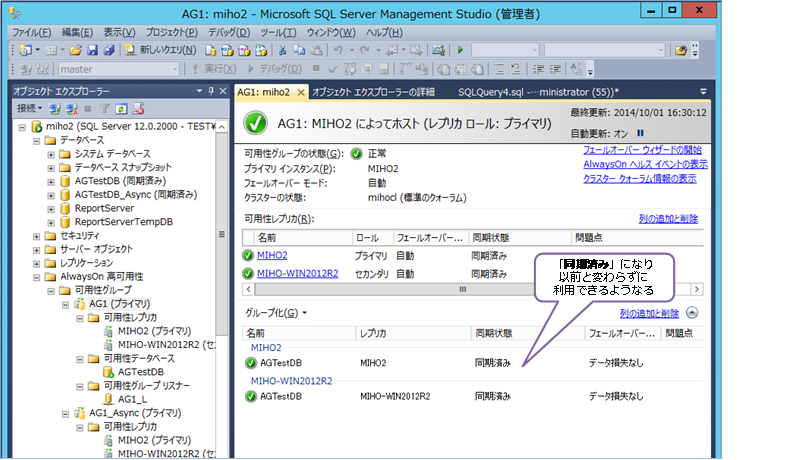Open the 表示(V) menu
Screen dimensions: 800x460
click(119, 32)
